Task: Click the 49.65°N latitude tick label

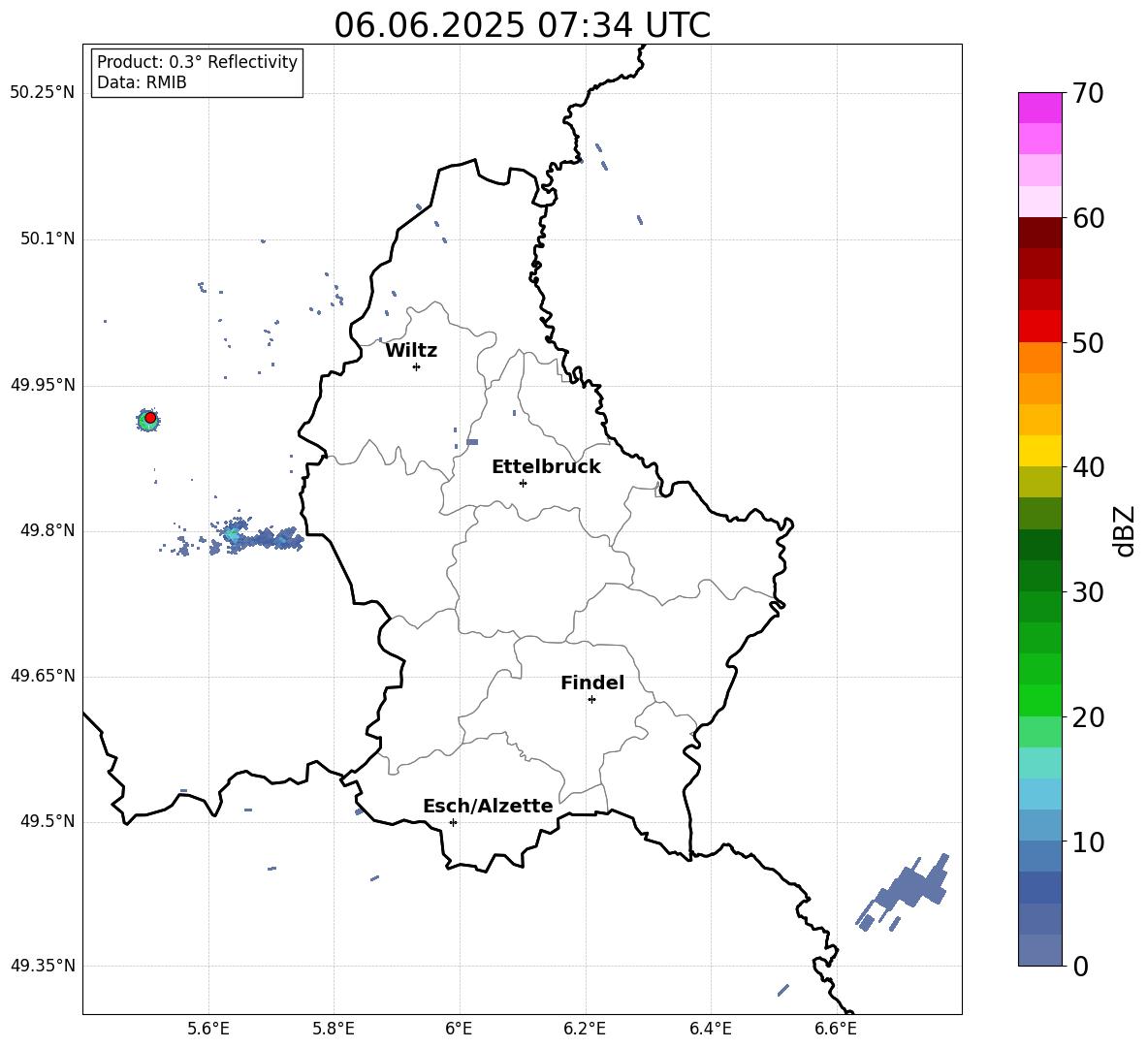Action: (43, 676)
